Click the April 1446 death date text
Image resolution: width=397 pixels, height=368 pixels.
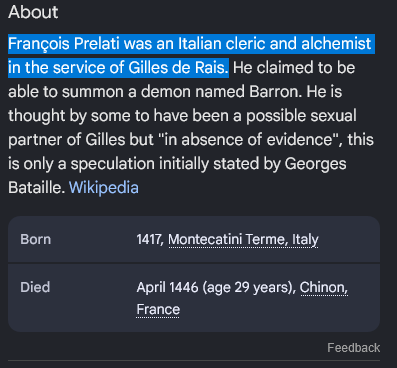tap(167, 287)
